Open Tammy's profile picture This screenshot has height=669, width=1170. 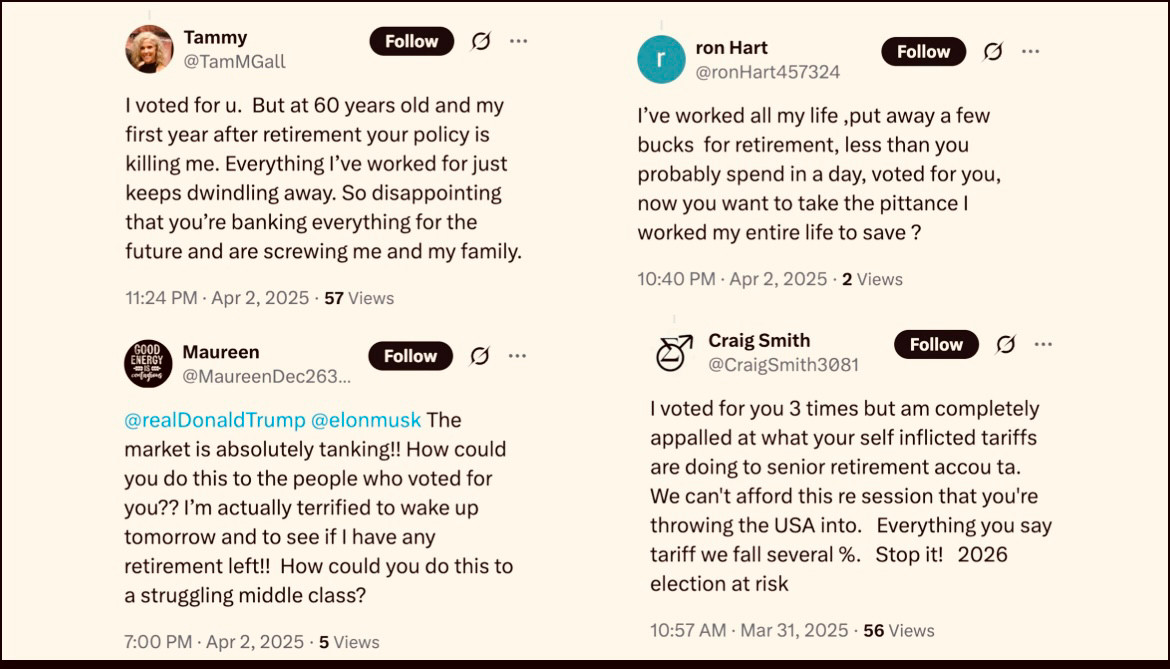coord(149,49)
